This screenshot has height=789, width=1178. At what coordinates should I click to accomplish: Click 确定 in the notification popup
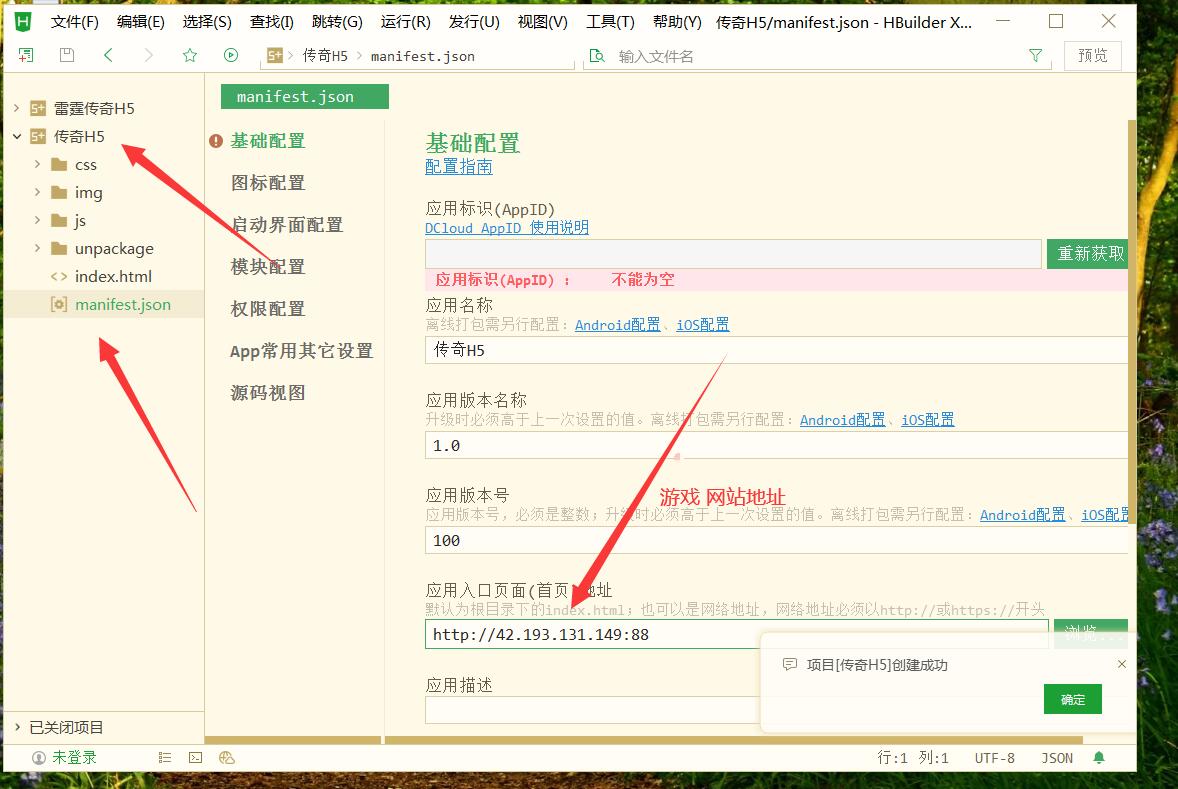pos(1072,699)
